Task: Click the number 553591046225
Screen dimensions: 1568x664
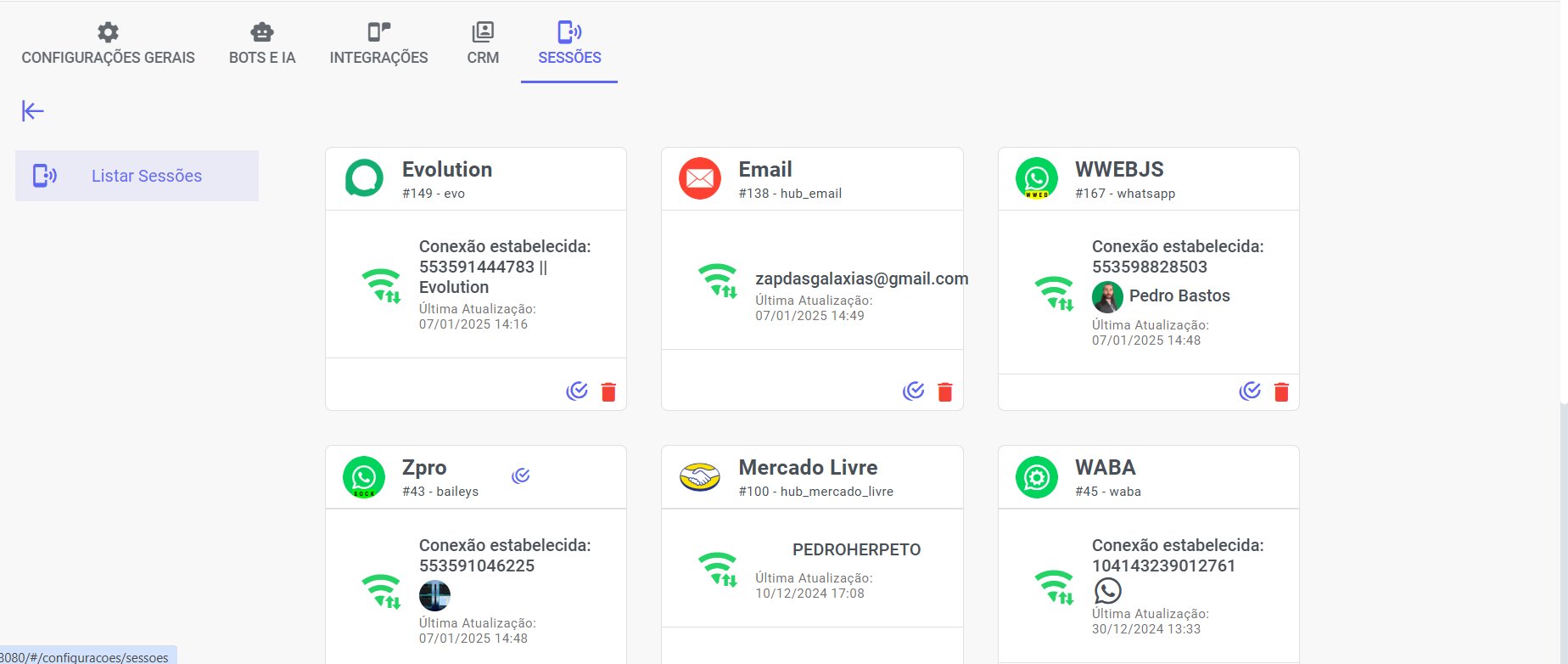Action: [477, 566]
